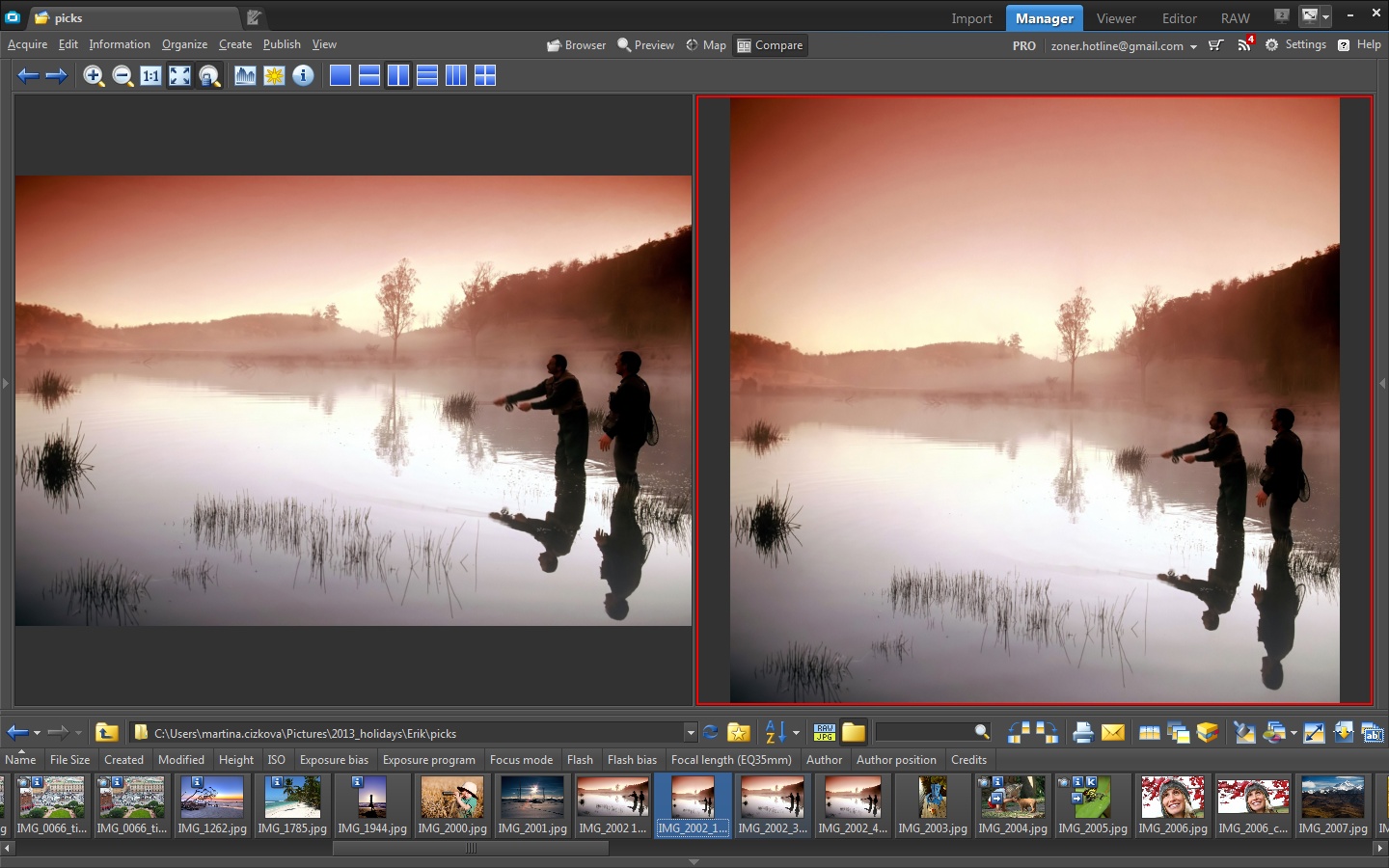This screenshot has height=868, width=1389.
Task: Toggle RAW/JPG grouping button
Action: point(825,733)
